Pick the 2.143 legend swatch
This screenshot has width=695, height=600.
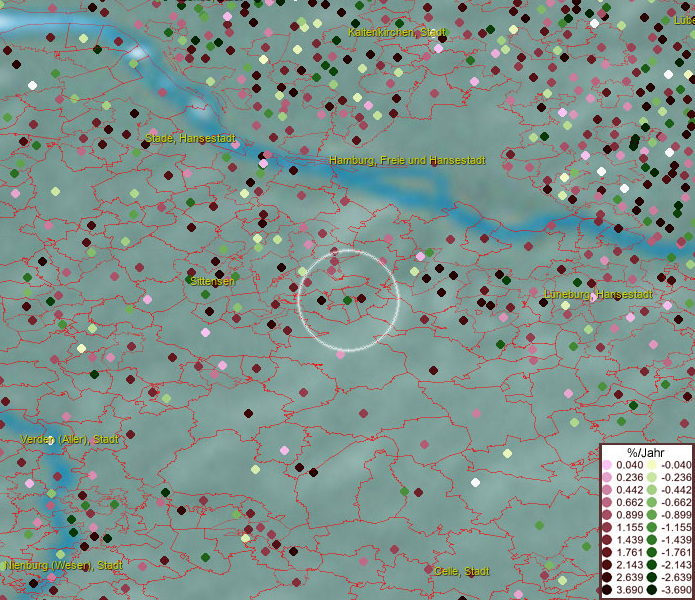pos(607,565)
